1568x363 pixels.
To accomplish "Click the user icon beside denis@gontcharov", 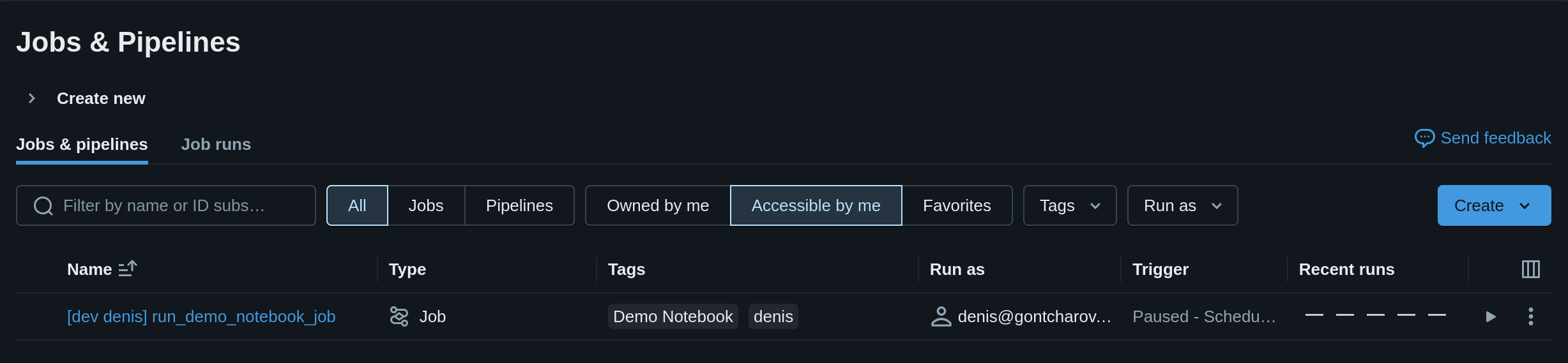I will point(941,316).
